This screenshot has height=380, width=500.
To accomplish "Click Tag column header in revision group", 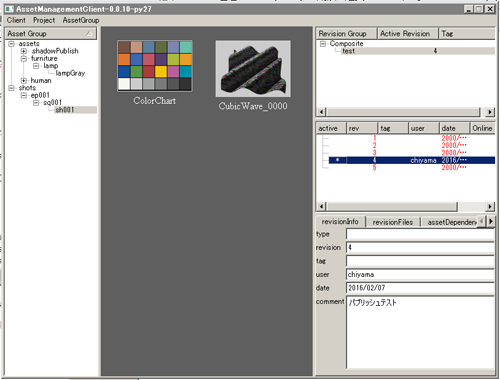I will click(467, 33).
